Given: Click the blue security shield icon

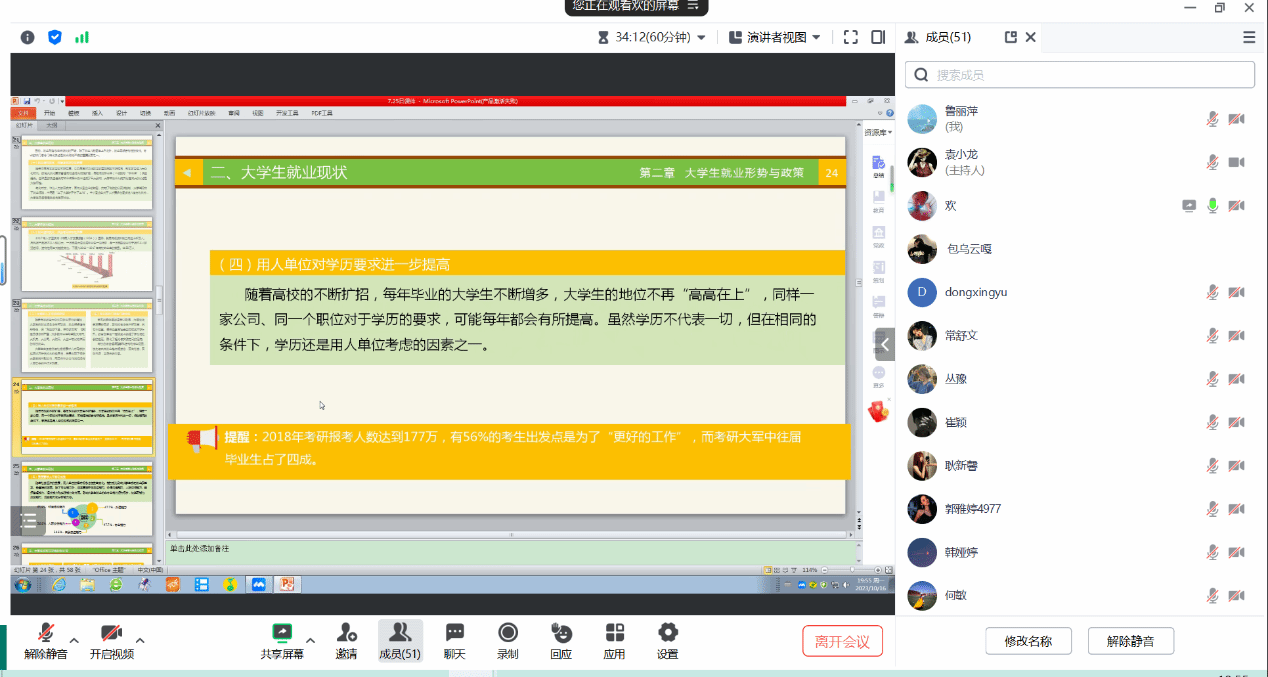Looking at the screenshot, I should tap(55, 37).
